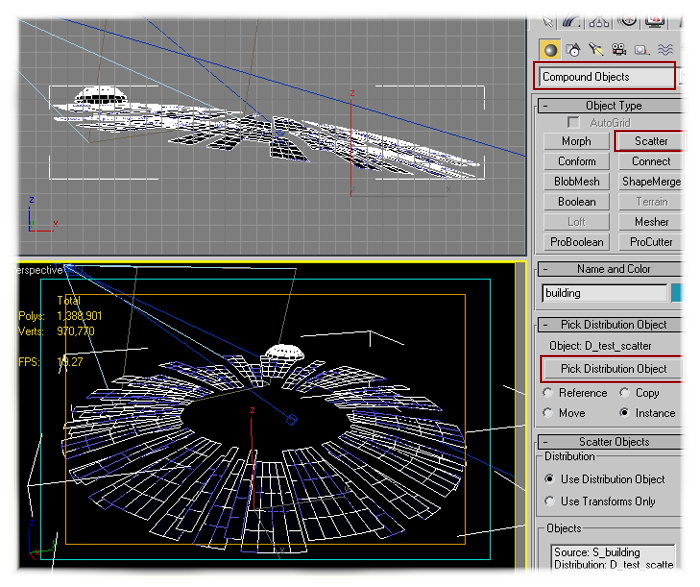Open the Display panel monitor icon
Screen dimensions: 700x587
coord(657,20)
